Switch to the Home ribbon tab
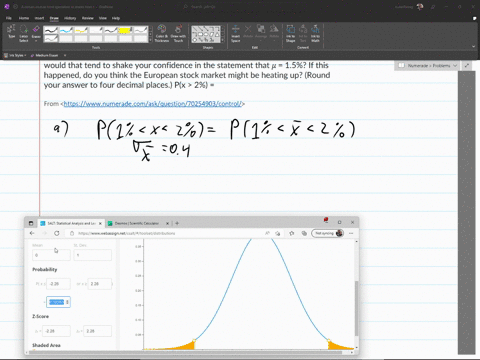This screenshot has height=360, width=480. pos(24,18)
